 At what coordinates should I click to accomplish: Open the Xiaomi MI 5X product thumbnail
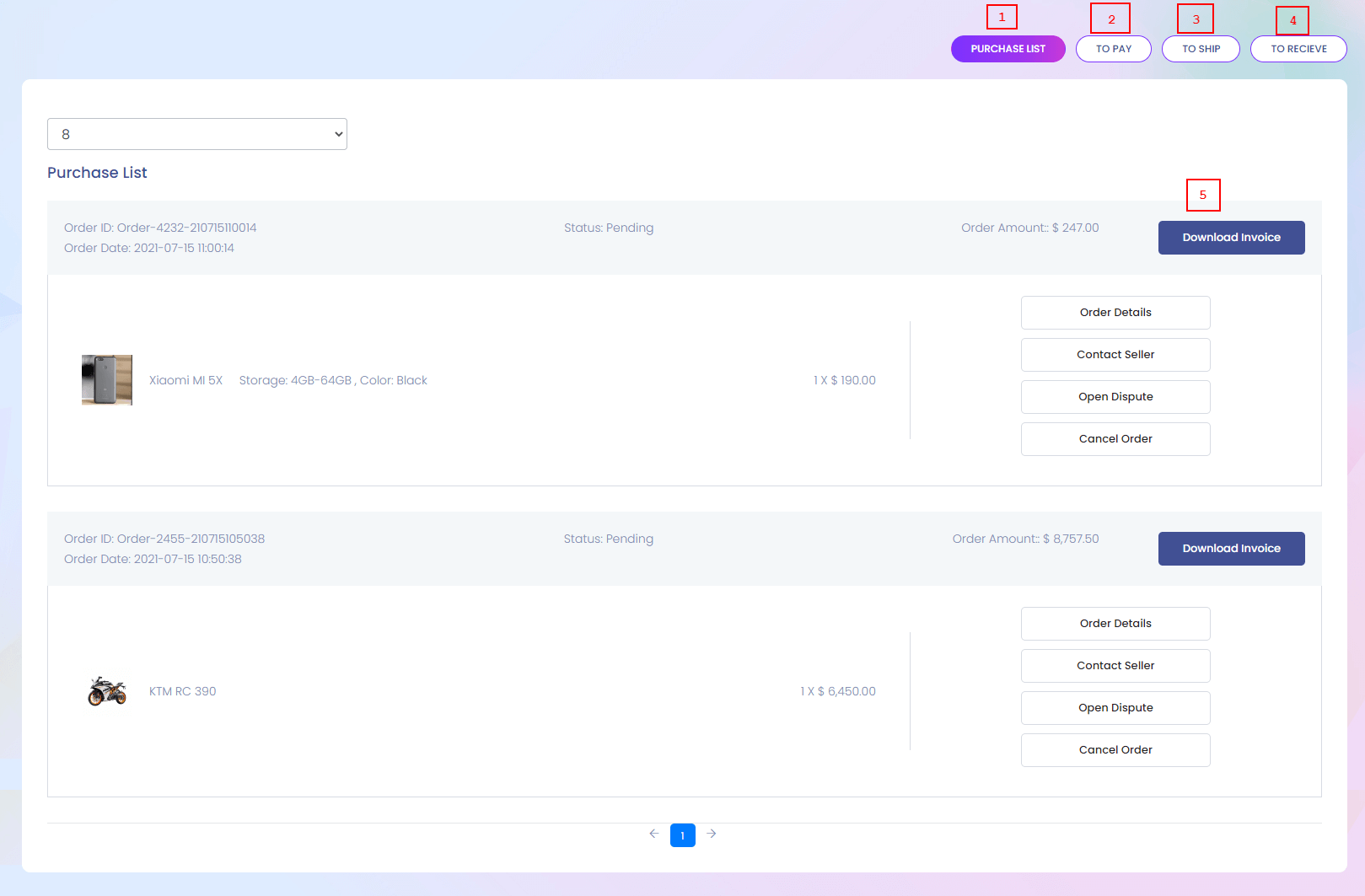(107, 380)
